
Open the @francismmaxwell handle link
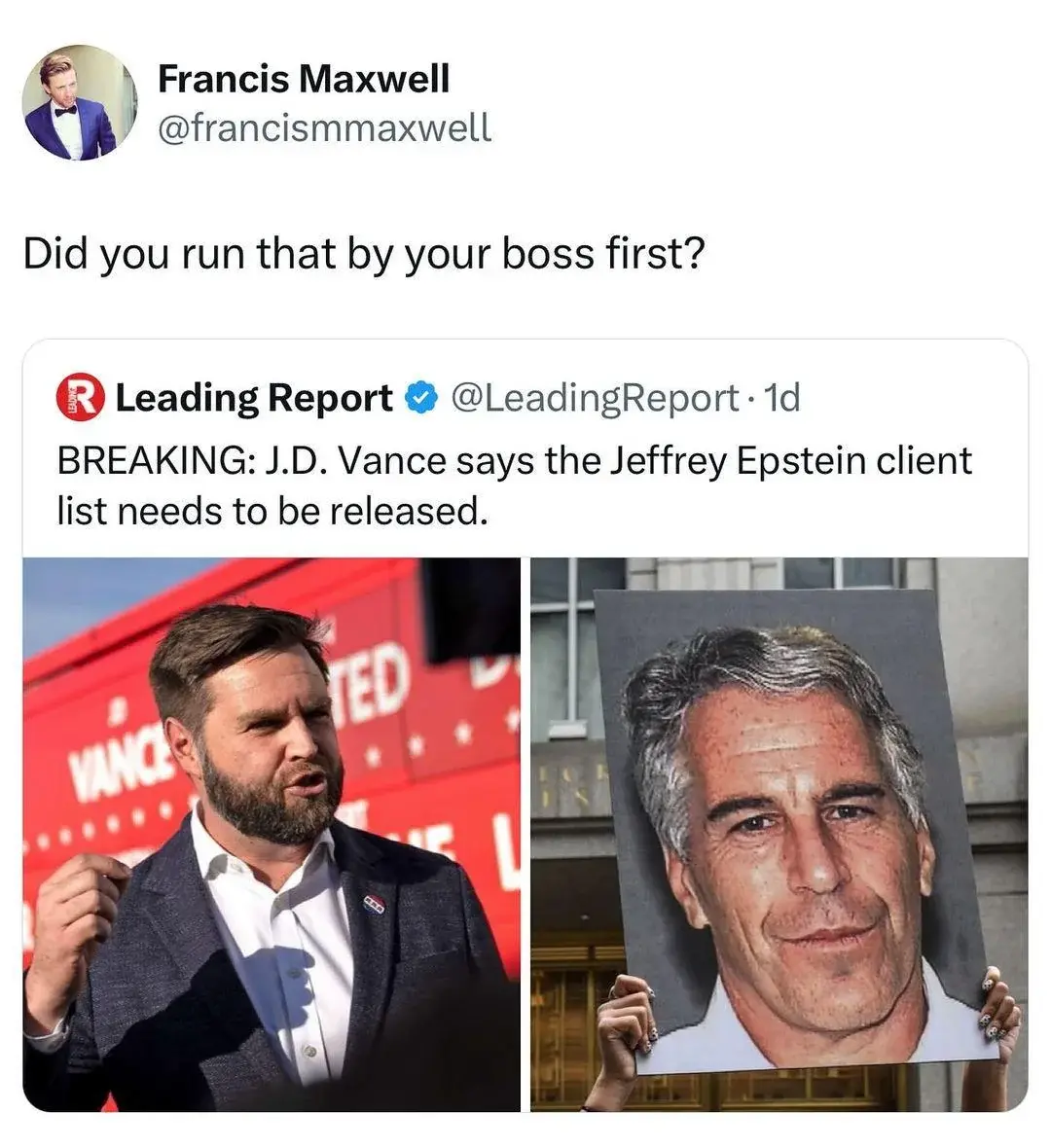pyautogui.click(x=324, y=128)
